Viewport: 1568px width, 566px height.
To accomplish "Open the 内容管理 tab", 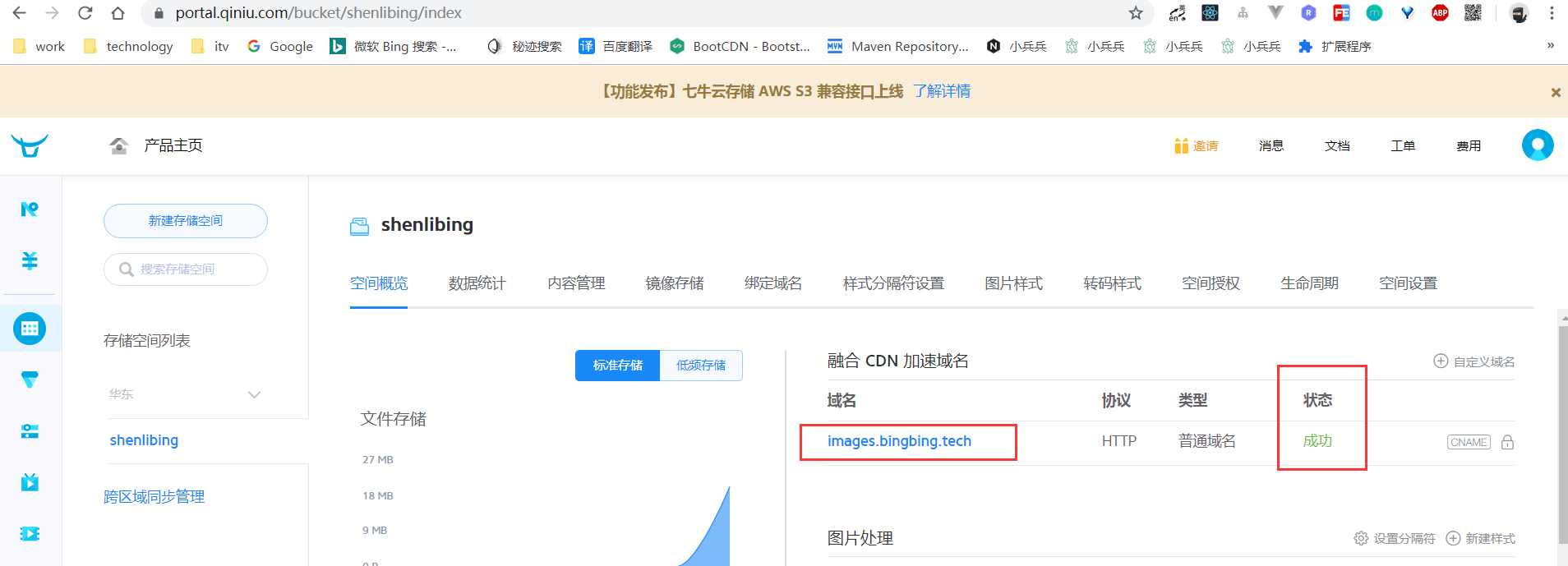I will [576, 283].
